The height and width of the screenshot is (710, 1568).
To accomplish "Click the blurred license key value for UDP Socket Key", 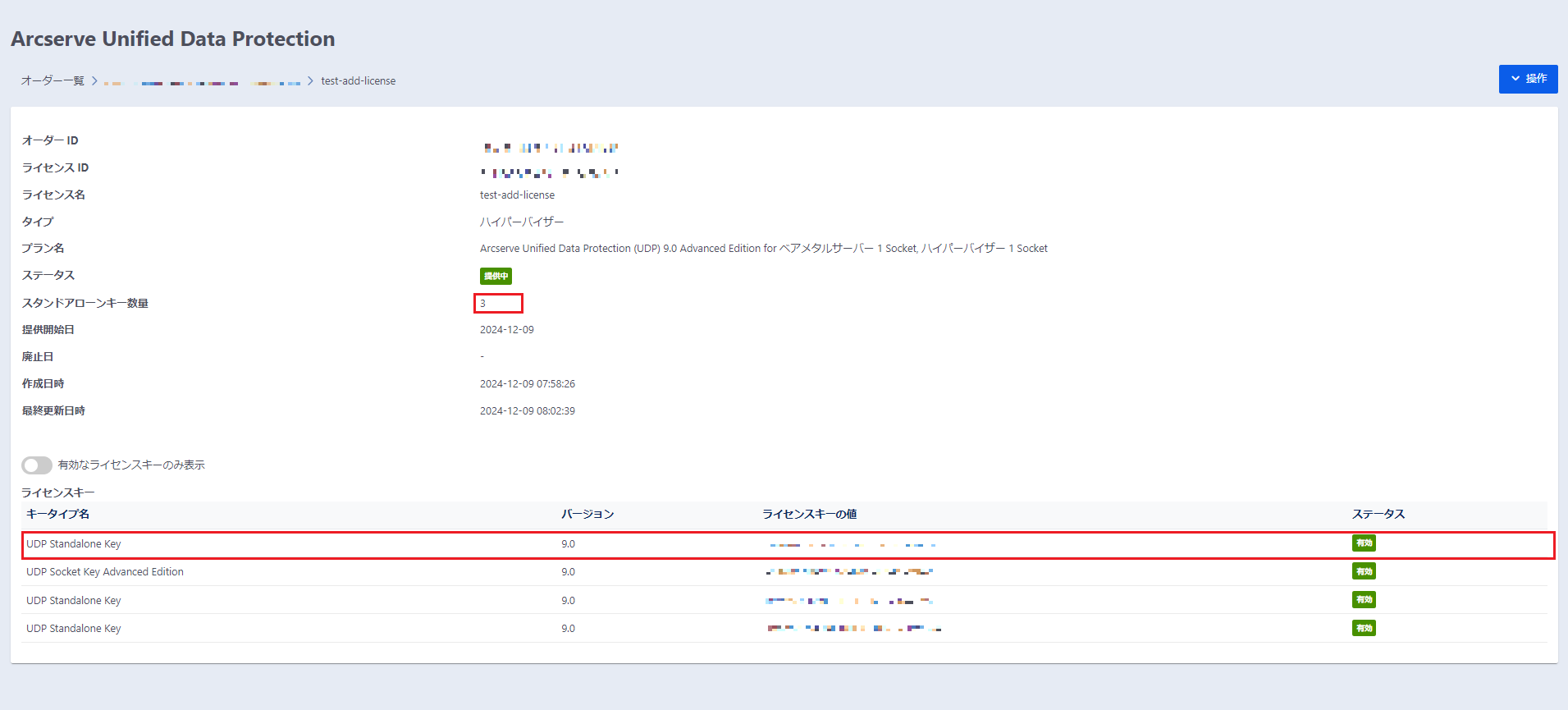I will [849, 571].
